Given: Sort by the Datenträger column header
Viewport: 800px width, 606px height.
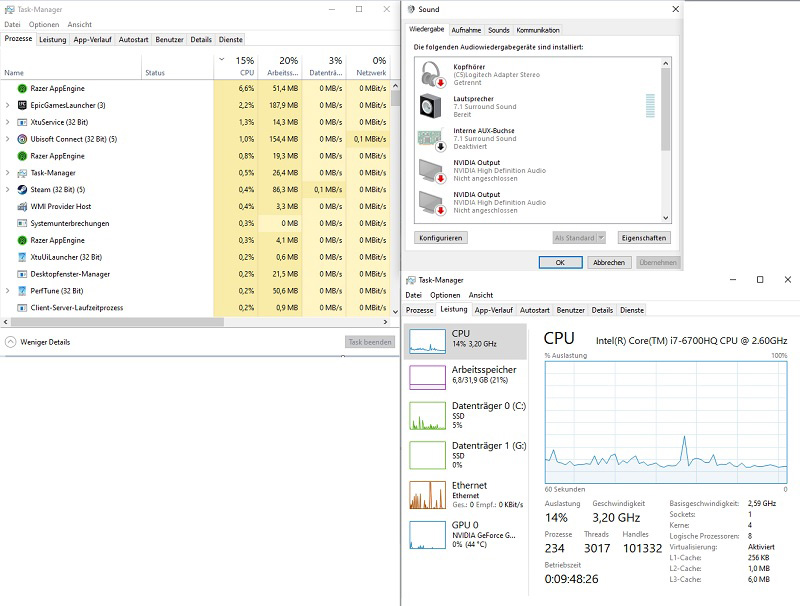Looking at the screenshot, I should [324, 66].
